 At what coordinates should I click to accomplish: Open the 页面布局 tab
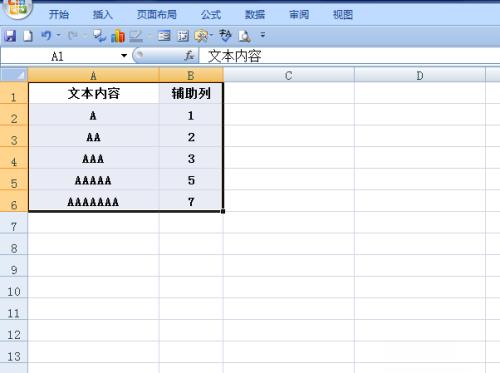[157, 14]
